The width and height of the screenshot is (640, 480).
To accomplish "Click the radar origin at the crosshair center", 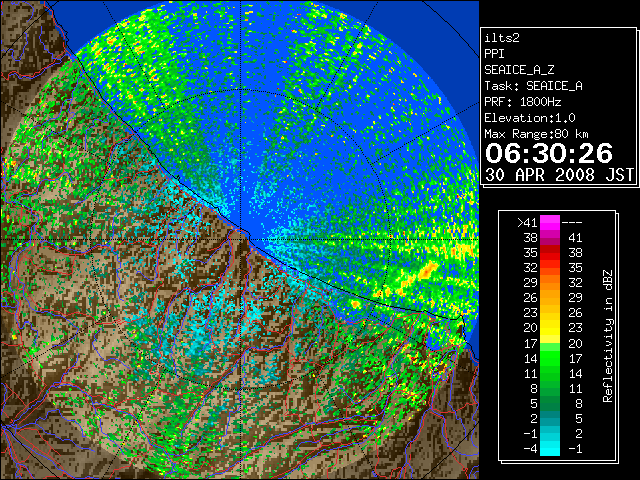I will click(x=240, y=240).
